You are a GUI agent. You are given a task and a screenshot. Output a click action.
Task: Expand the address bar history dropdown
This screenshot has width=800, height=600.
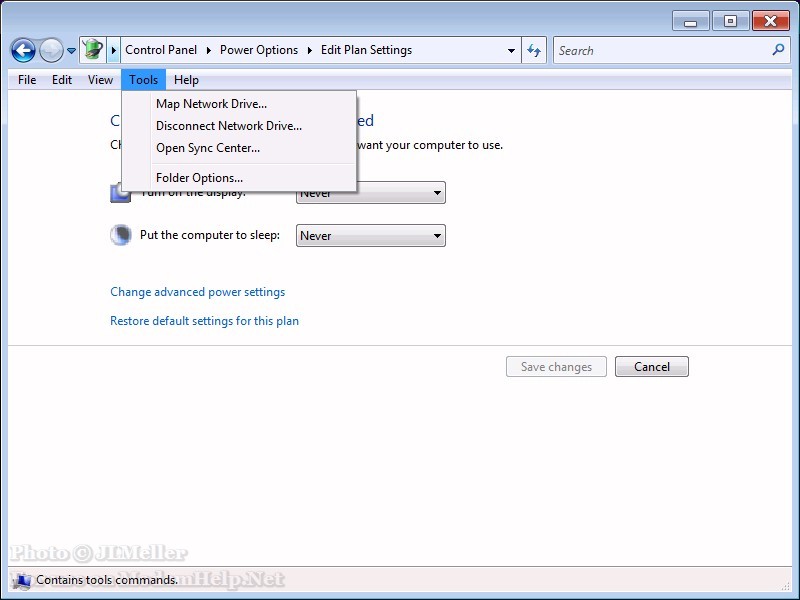[512, 50]
